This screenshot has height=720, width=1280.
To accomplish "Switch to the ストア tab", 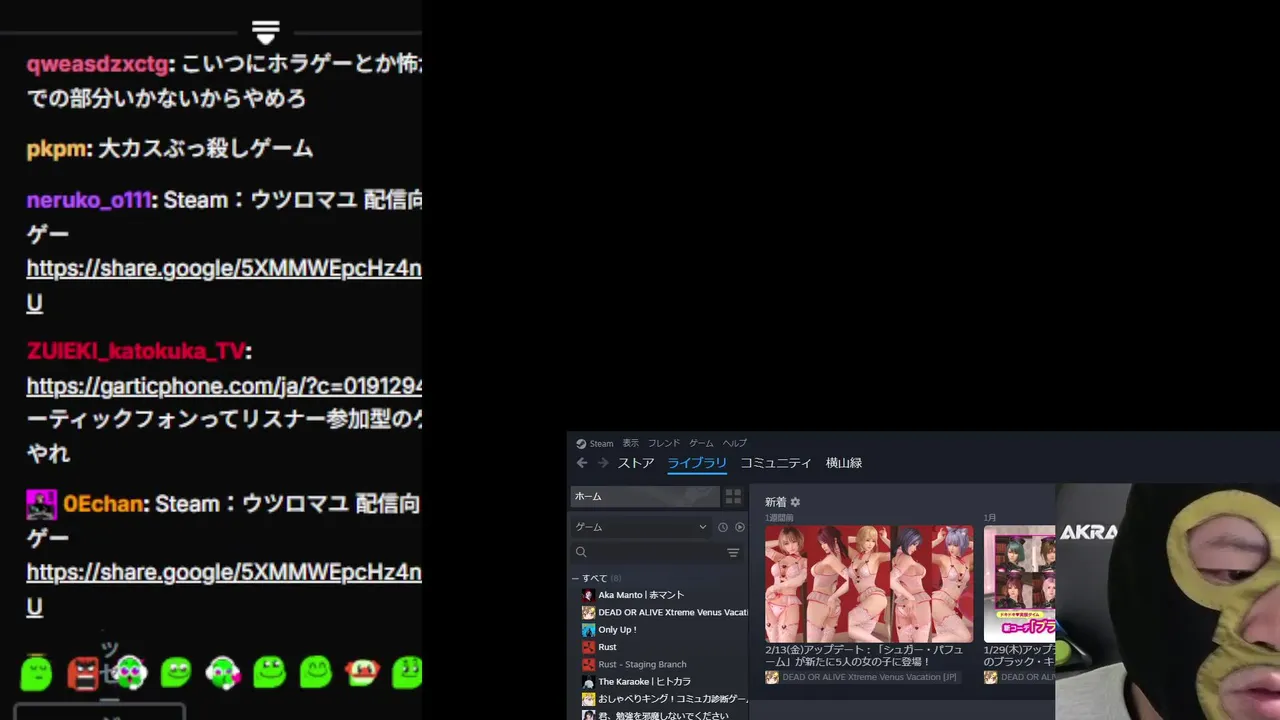I will [636, 463].
